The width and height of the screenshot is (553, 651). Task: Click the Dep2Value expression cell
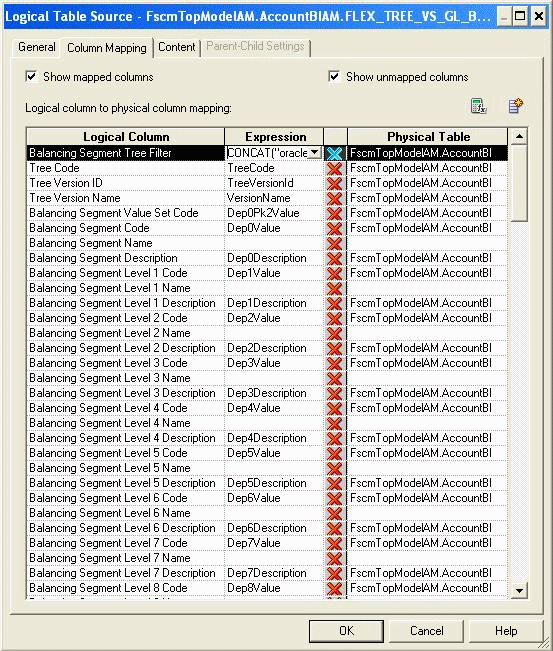pos(274,318)
